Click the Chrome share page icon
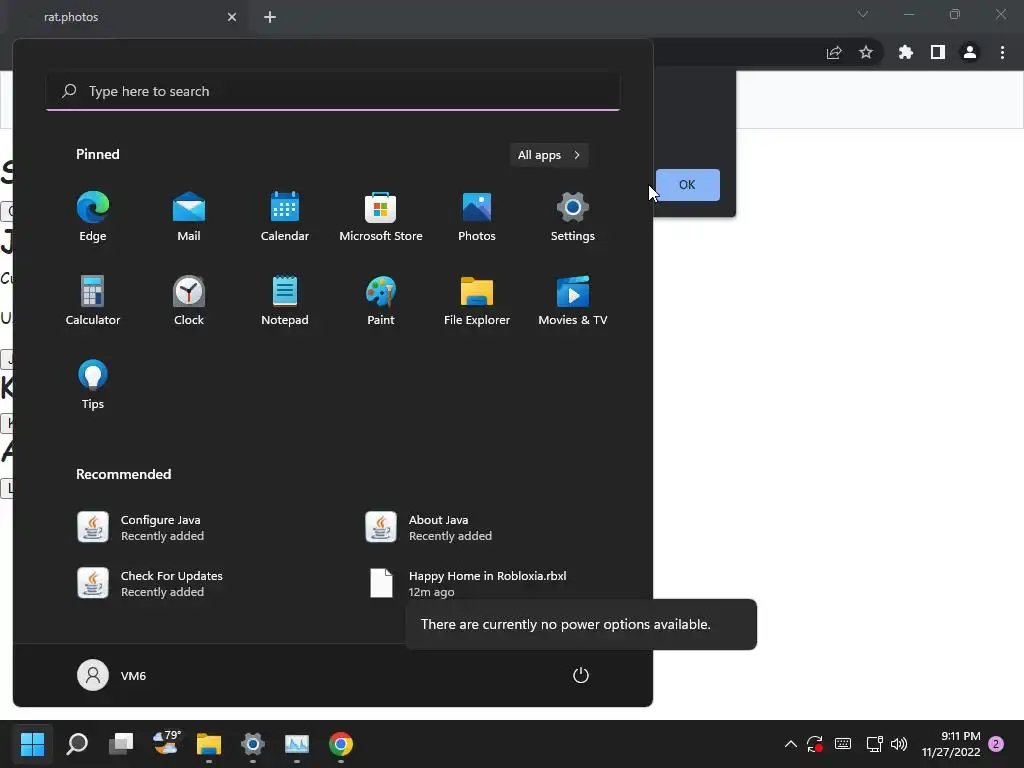The height and width of the screenshot is (768, 1024). coord(834,53)
